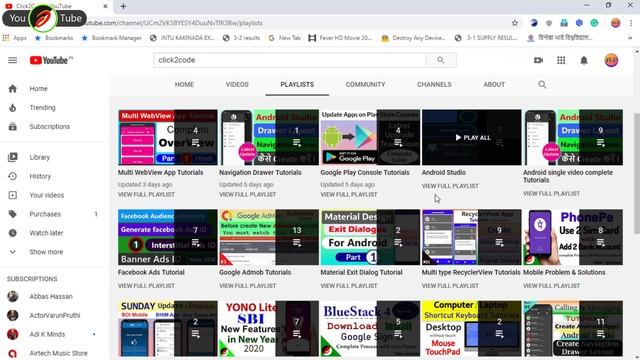Click the Watch later clock icon
Viewport: 640px width, 360px height.
tap(13, 233)
